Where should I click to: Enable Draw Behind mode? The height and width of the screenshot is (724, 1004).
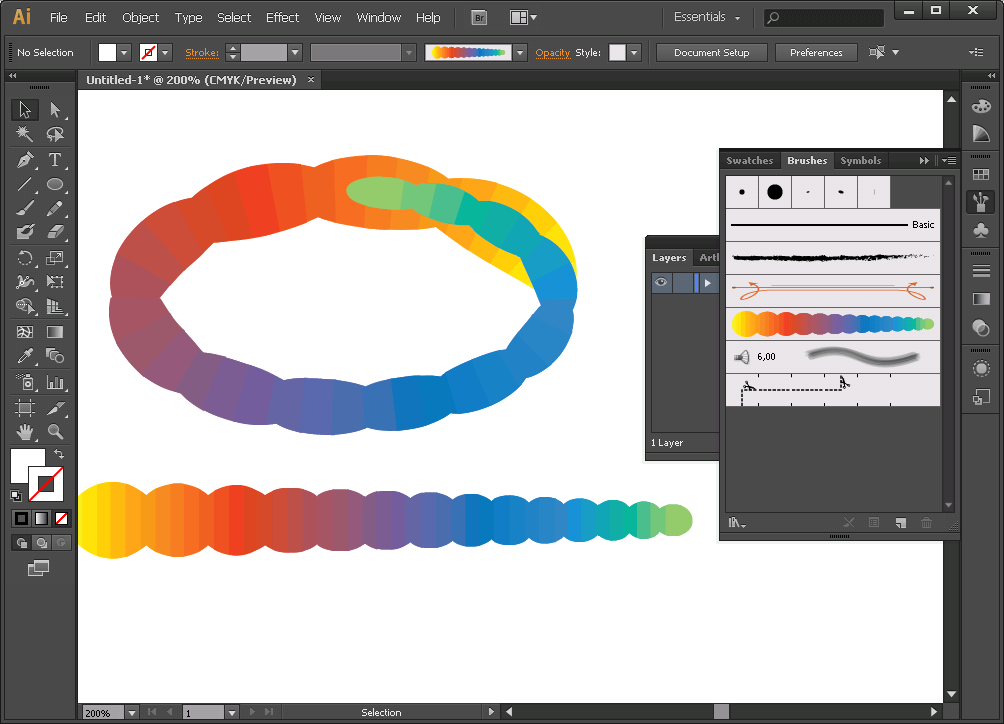[x=42, y=543]
